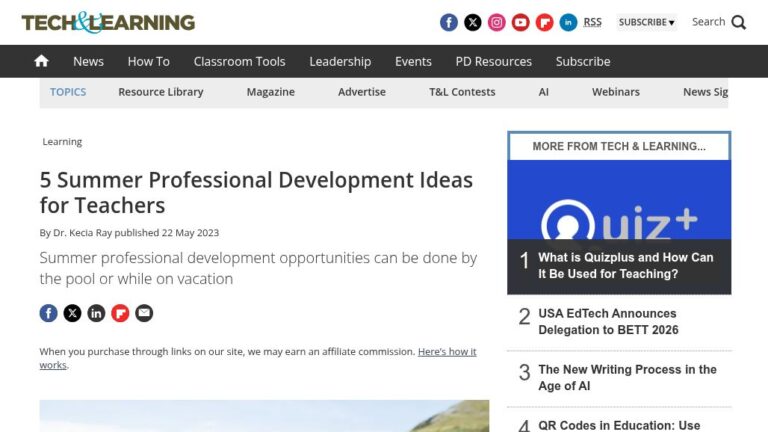Open author Dr. Kecia Ray link
This screenshot has height=432, width=768.
82,233
